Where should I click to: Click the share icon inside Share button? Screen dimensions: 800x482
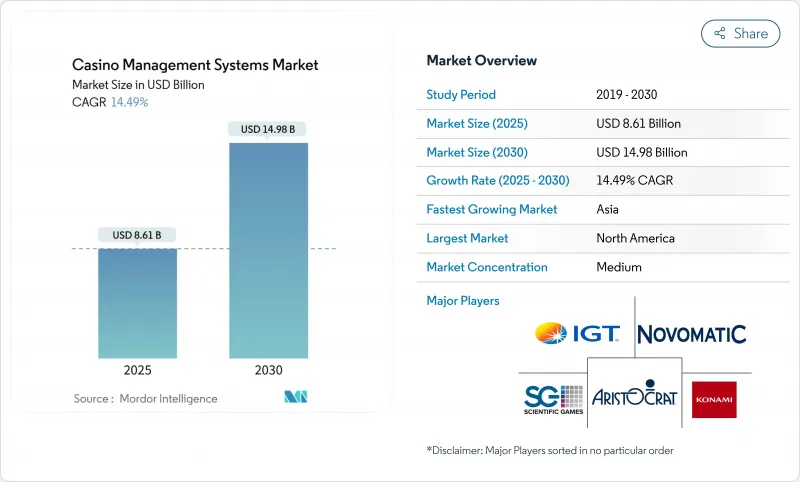pyautogui.click(x=719, y=34)
